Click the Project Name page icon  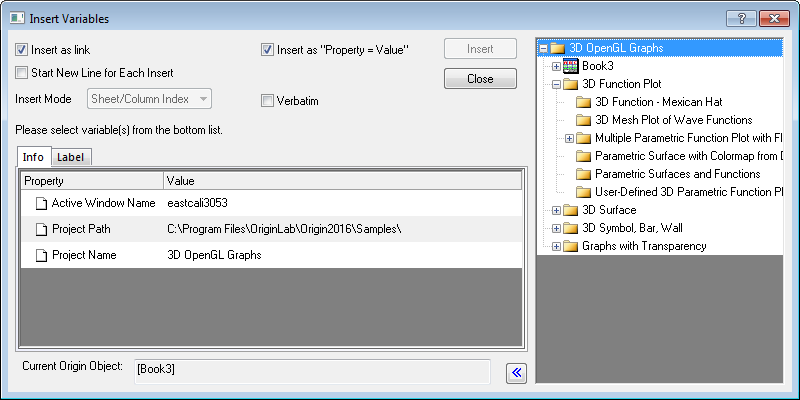[x=41, y=255]
